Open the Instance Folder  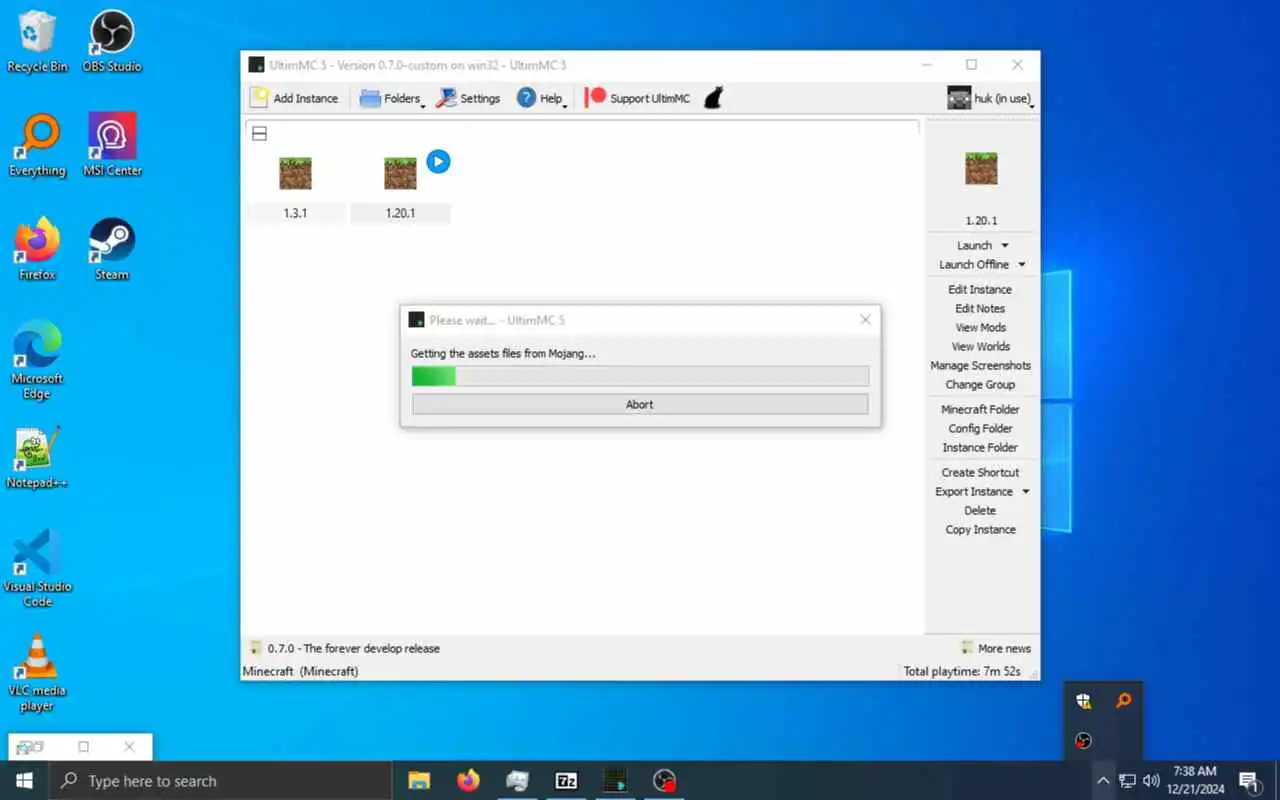(980, 447)
